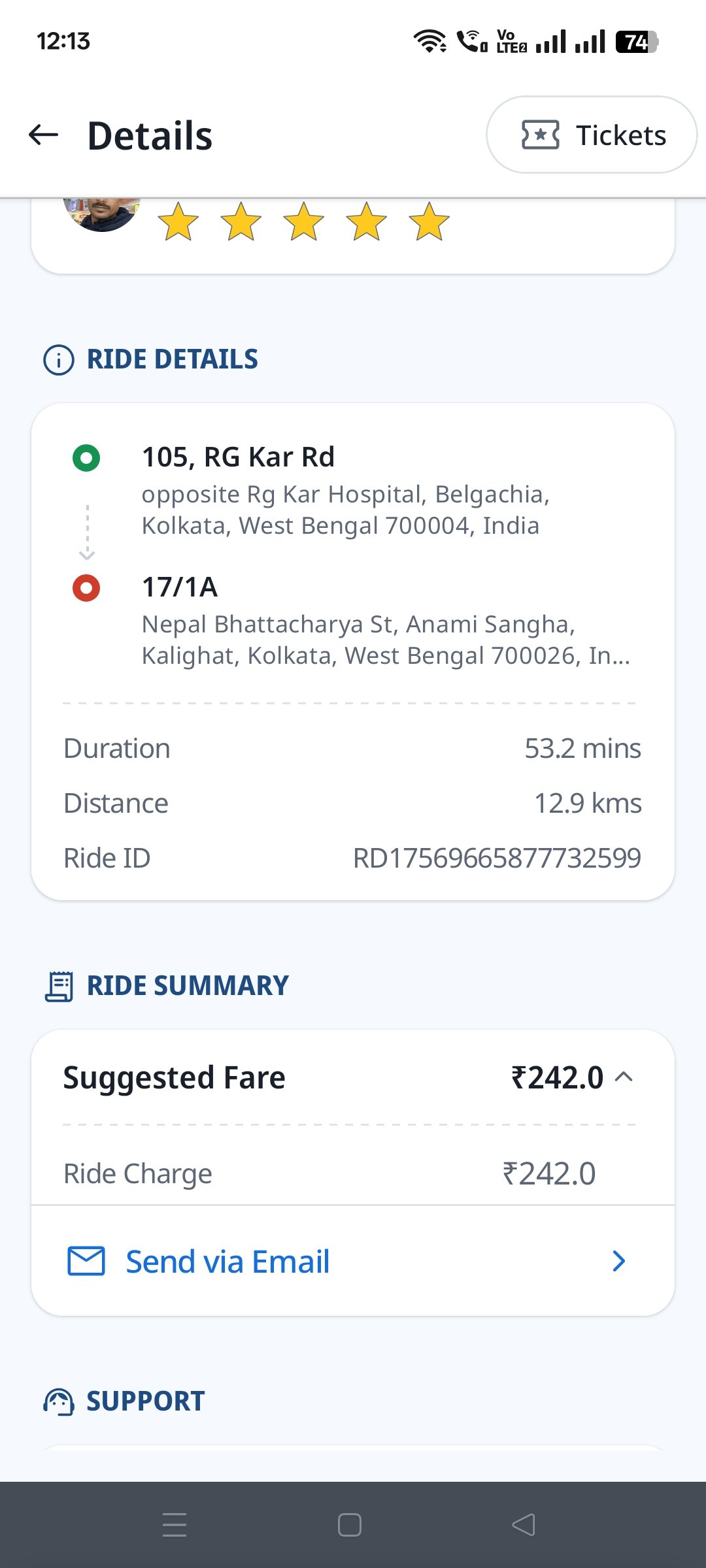706x1568 pixels.
Task: Tap the red drop location marker
Action: 86,588
